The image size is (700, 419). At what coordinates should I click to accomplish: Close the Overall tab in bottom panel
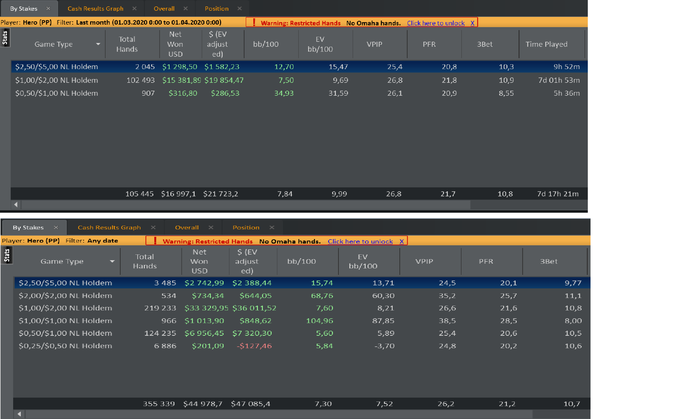[211, 228]
